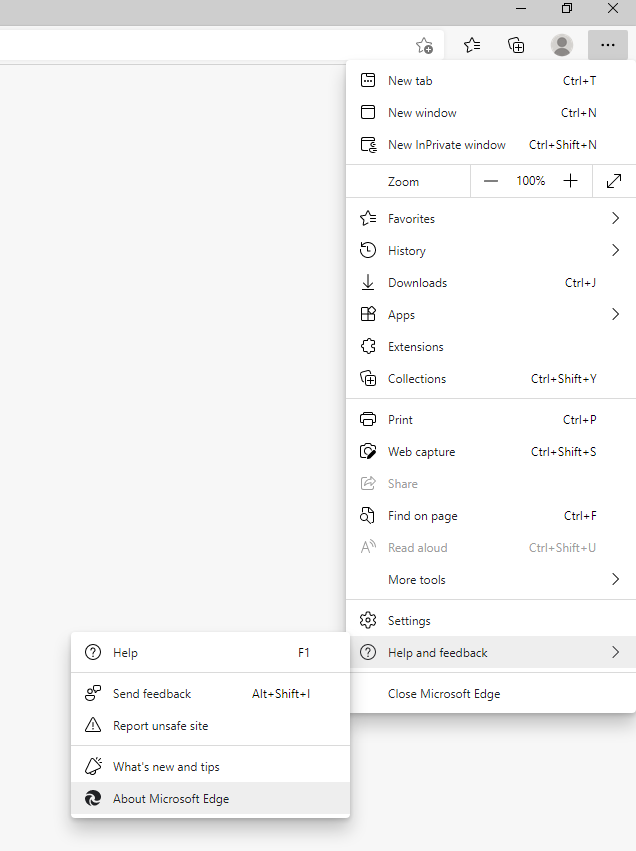
Task: Click the profile avatar icon
Action: (x=562, y=45)
